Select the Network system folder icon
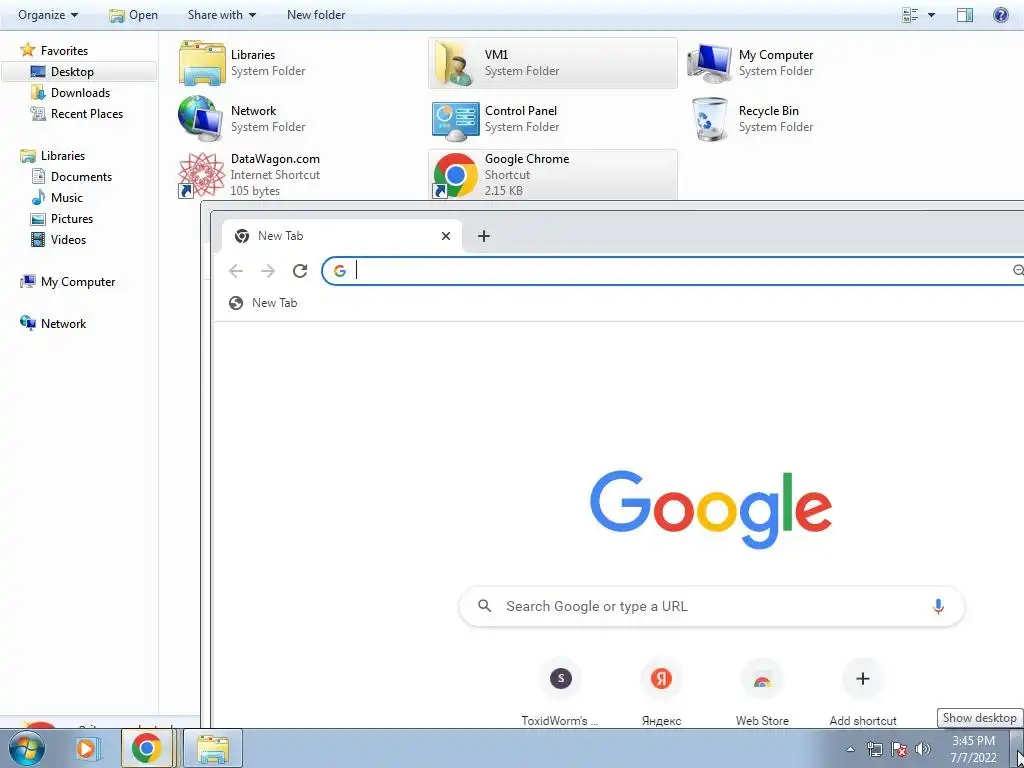This screenshot has height=768, width=1024. [x=202, y=118]
